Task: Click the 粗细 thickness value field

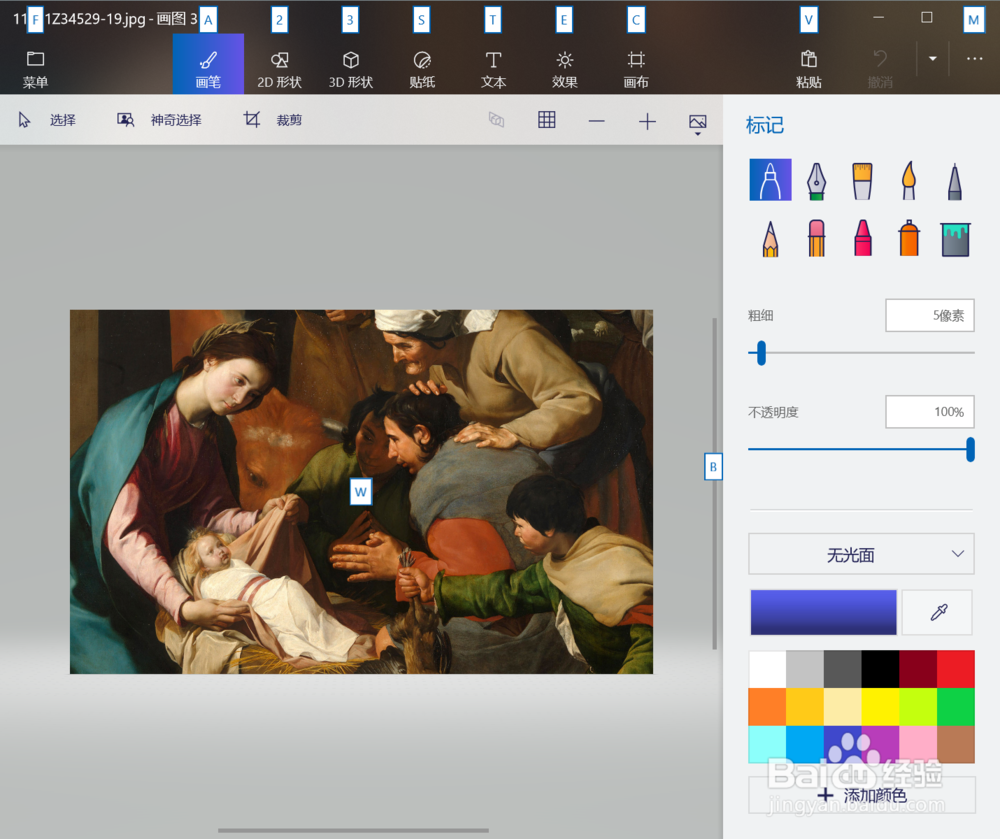Action: (929, 315)
